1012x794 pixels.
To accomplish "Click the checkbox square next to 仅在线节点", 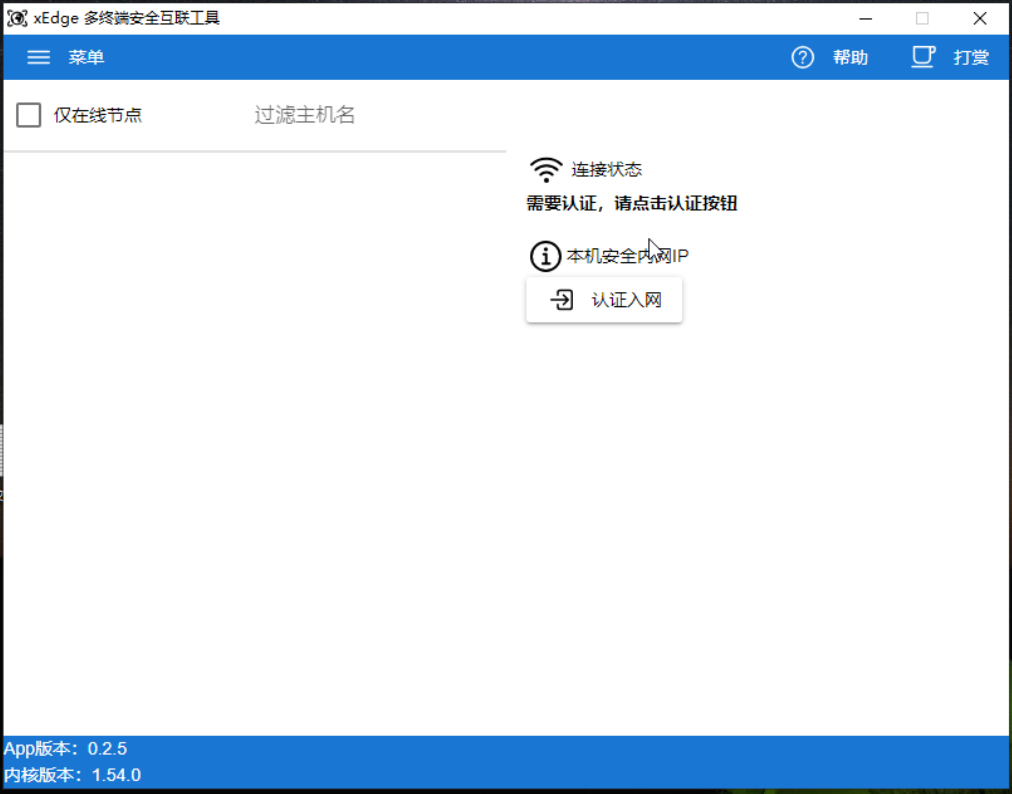I will pos(28,115).
